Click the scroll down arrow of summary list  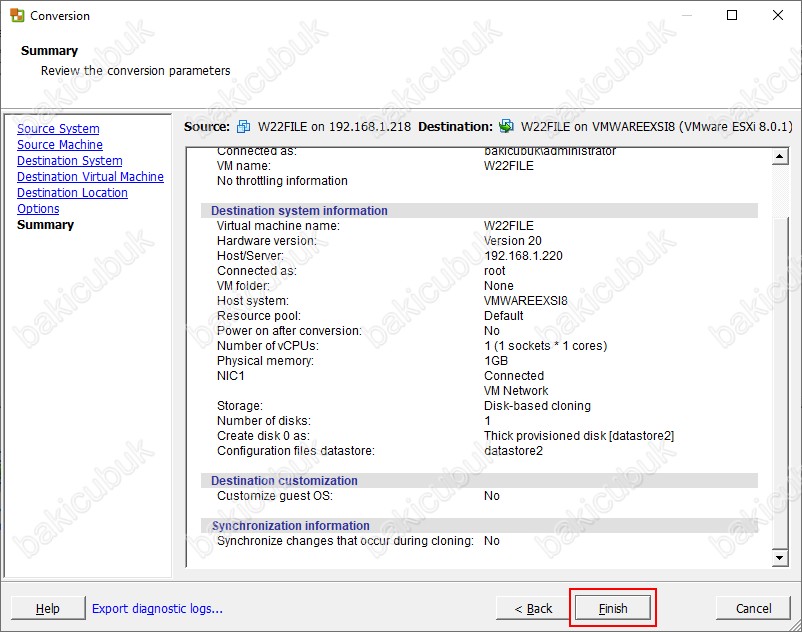pyautogui.click(x=780, y=558)
